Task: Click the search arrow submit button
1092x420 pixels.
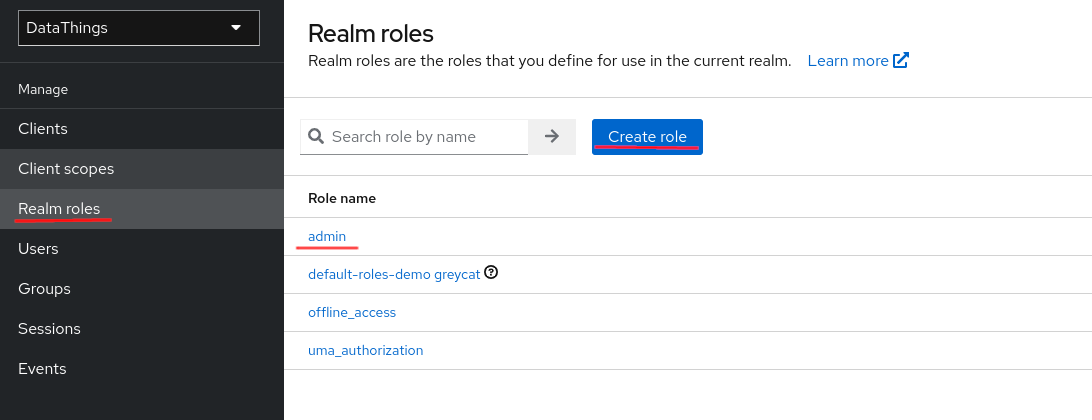Action: pos(552,137)
